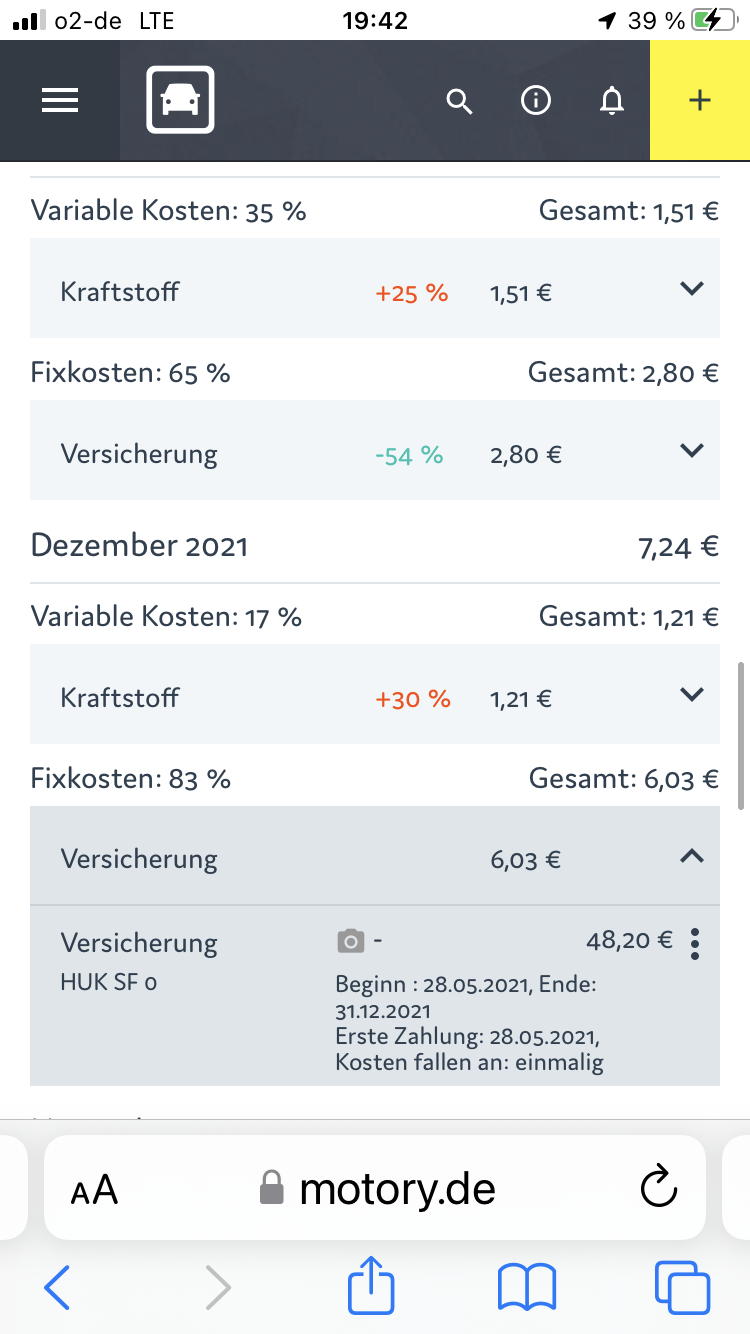Open notifications bell

[611, 101]
